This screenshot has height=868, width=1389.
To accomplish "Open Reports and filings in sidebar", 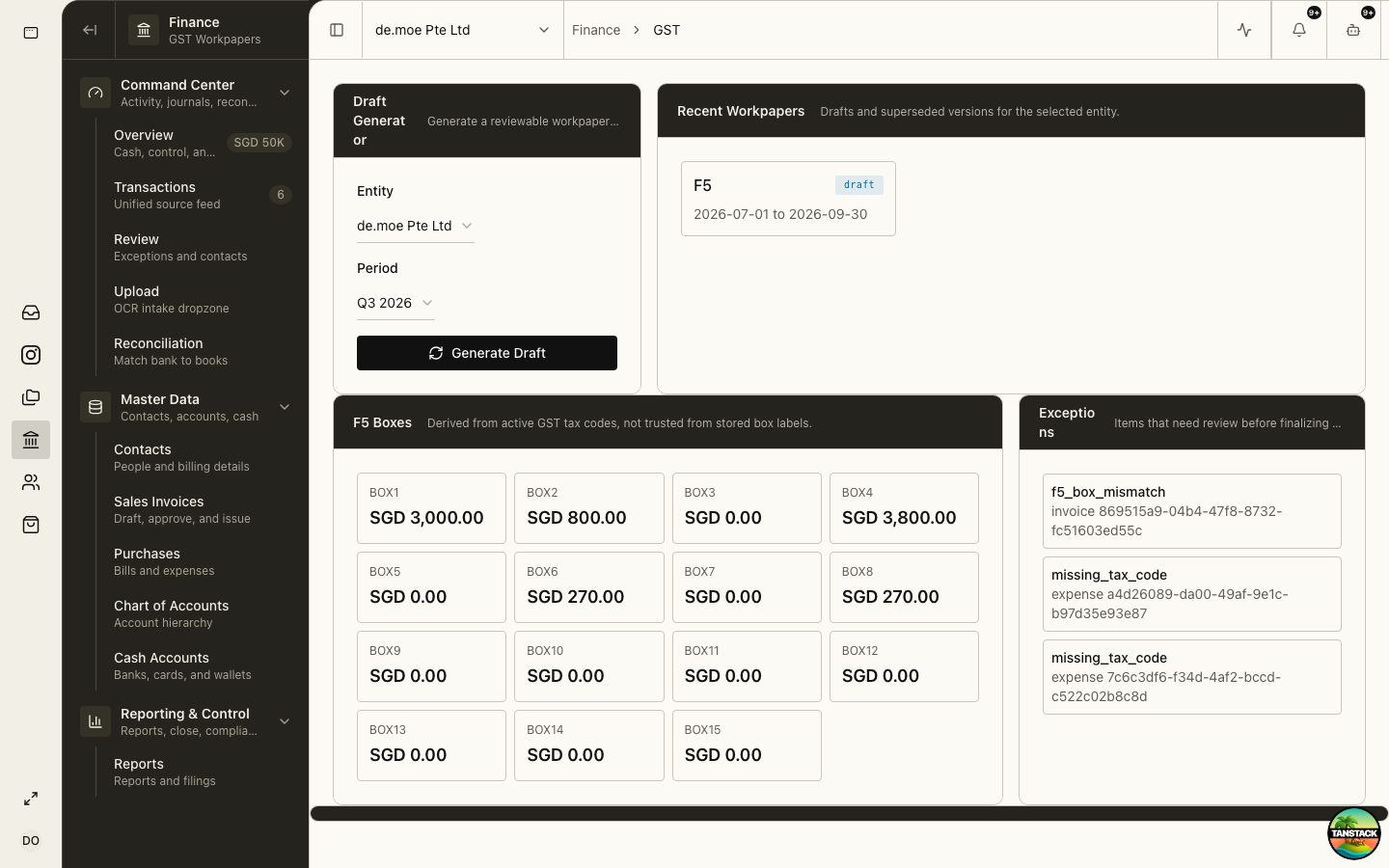I will pyautogui.click(x=201, y=772).
